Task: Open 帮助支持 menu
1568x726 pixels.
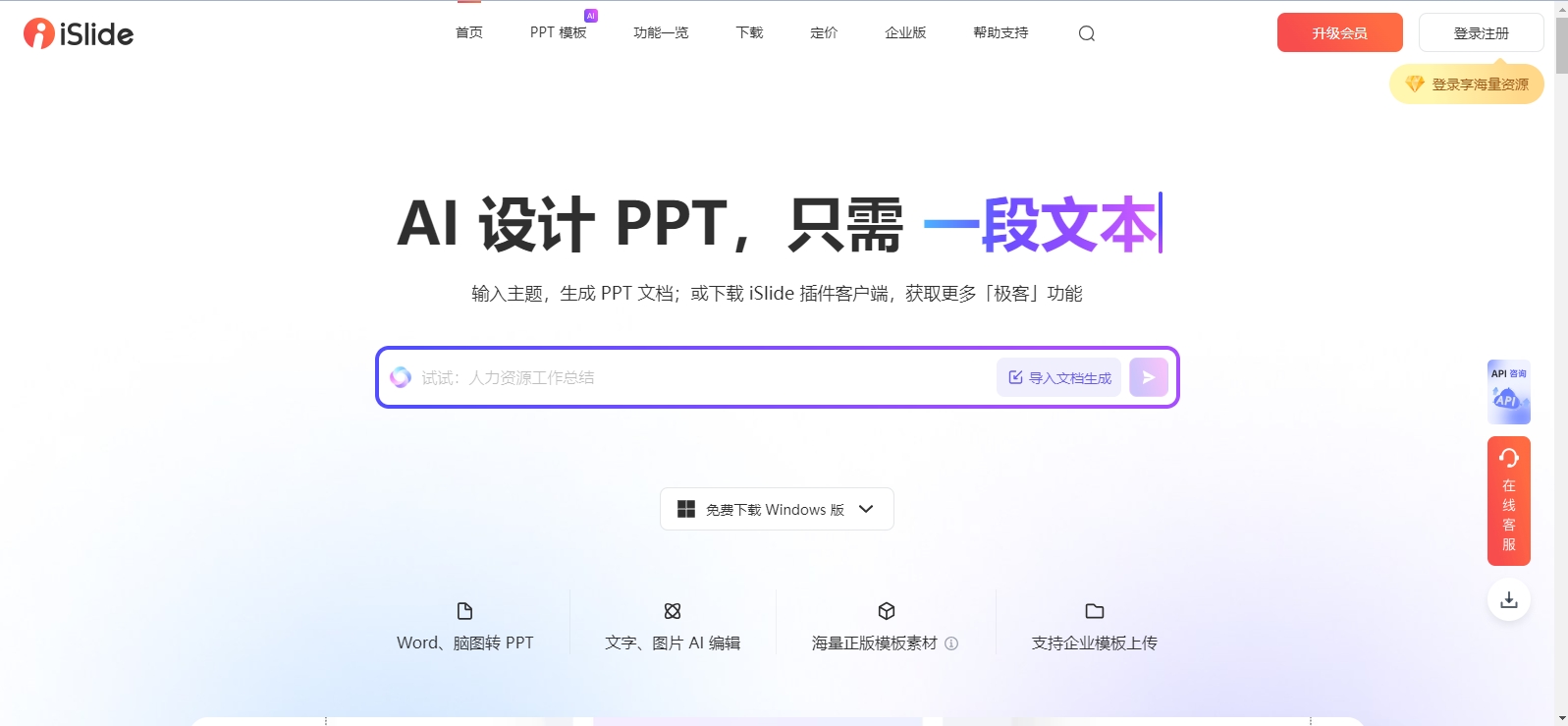Action: pos(1000,33)
